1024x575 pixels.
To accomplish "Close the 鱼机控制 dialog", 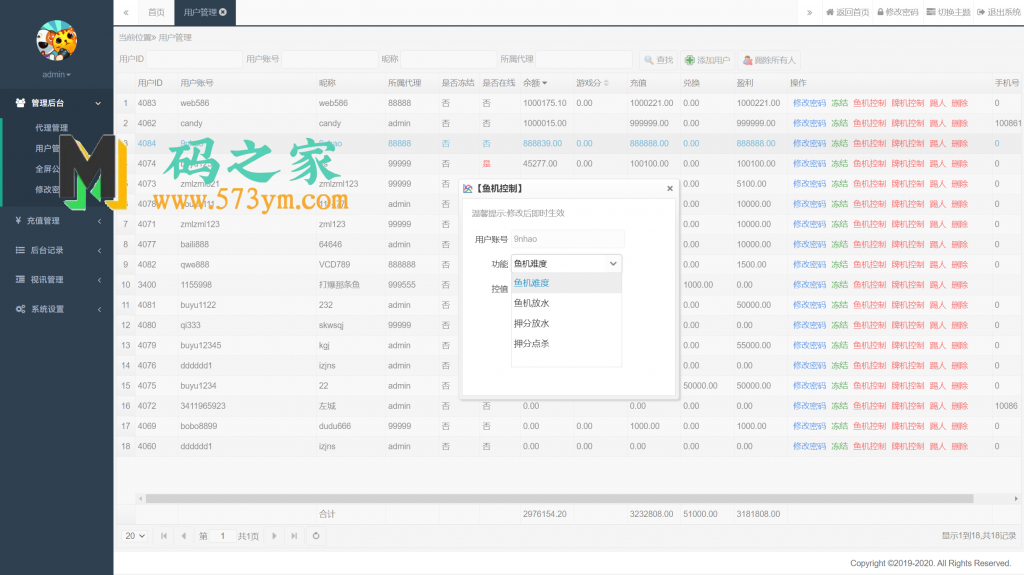I will click(670, 188).
